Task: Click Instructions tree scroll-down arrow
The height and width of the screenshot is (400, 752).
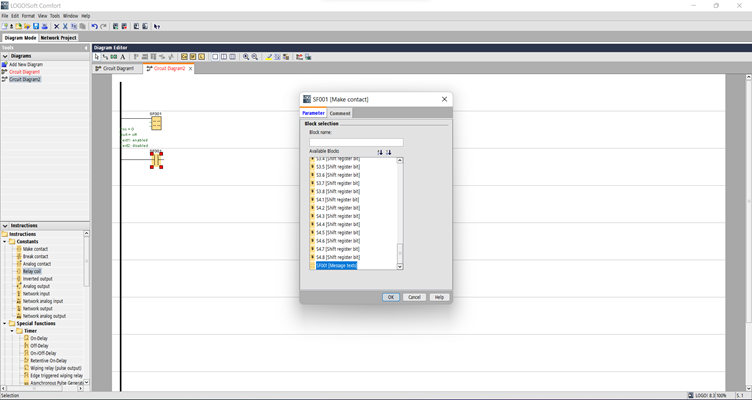Action: pos(86,382)
